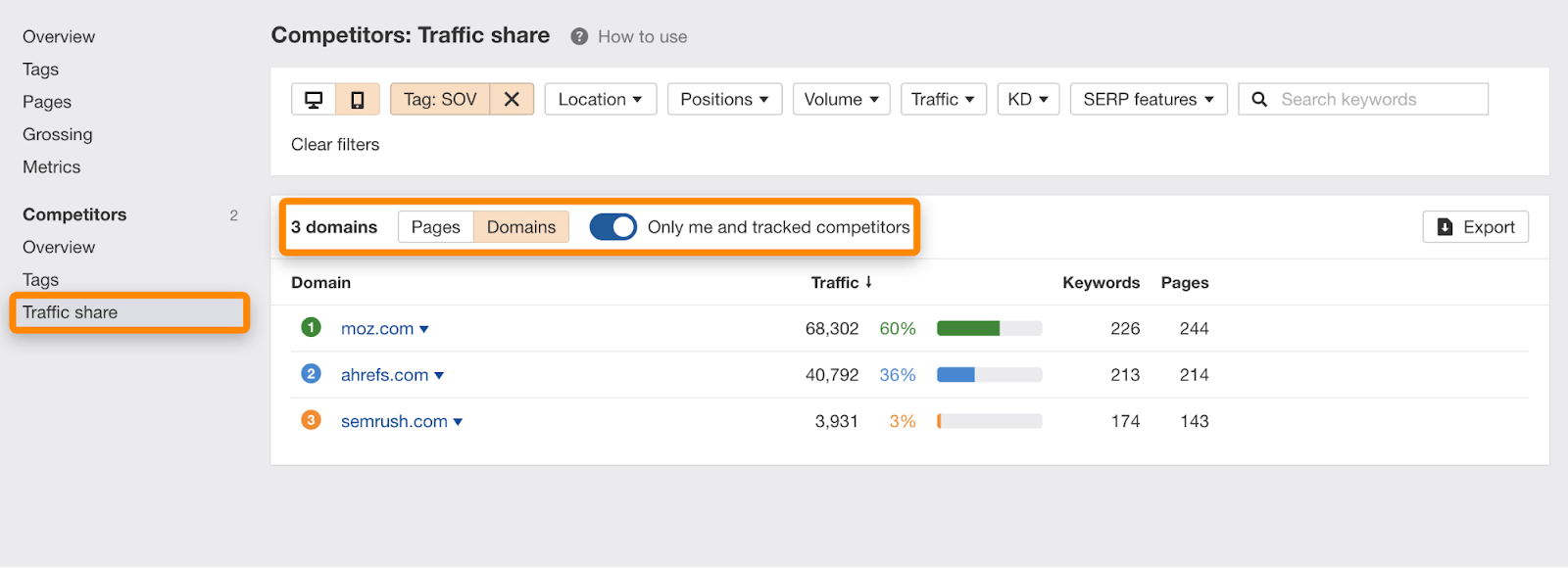This screenshot has height=568, width=1568.
Task: Sort by the Domain column header
Action: [320, 282]
